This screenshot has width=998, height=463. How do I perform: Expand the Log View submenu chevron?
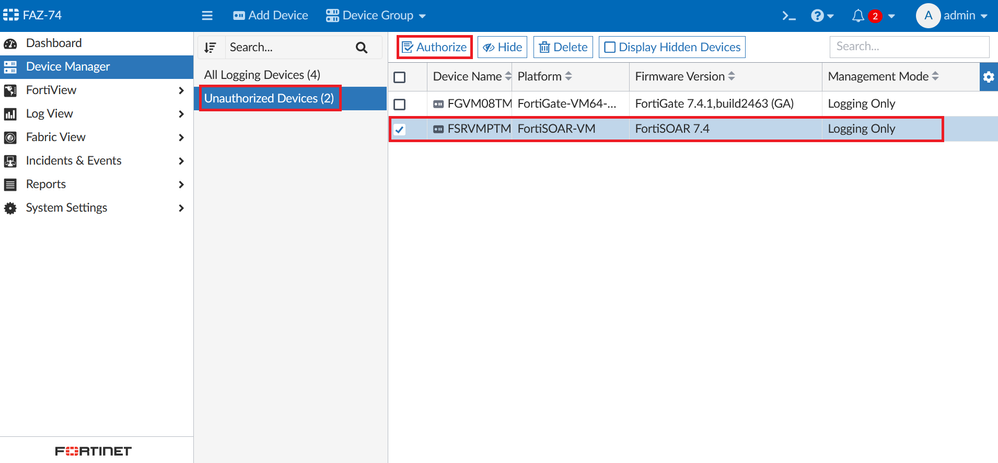tap(181, 114)
